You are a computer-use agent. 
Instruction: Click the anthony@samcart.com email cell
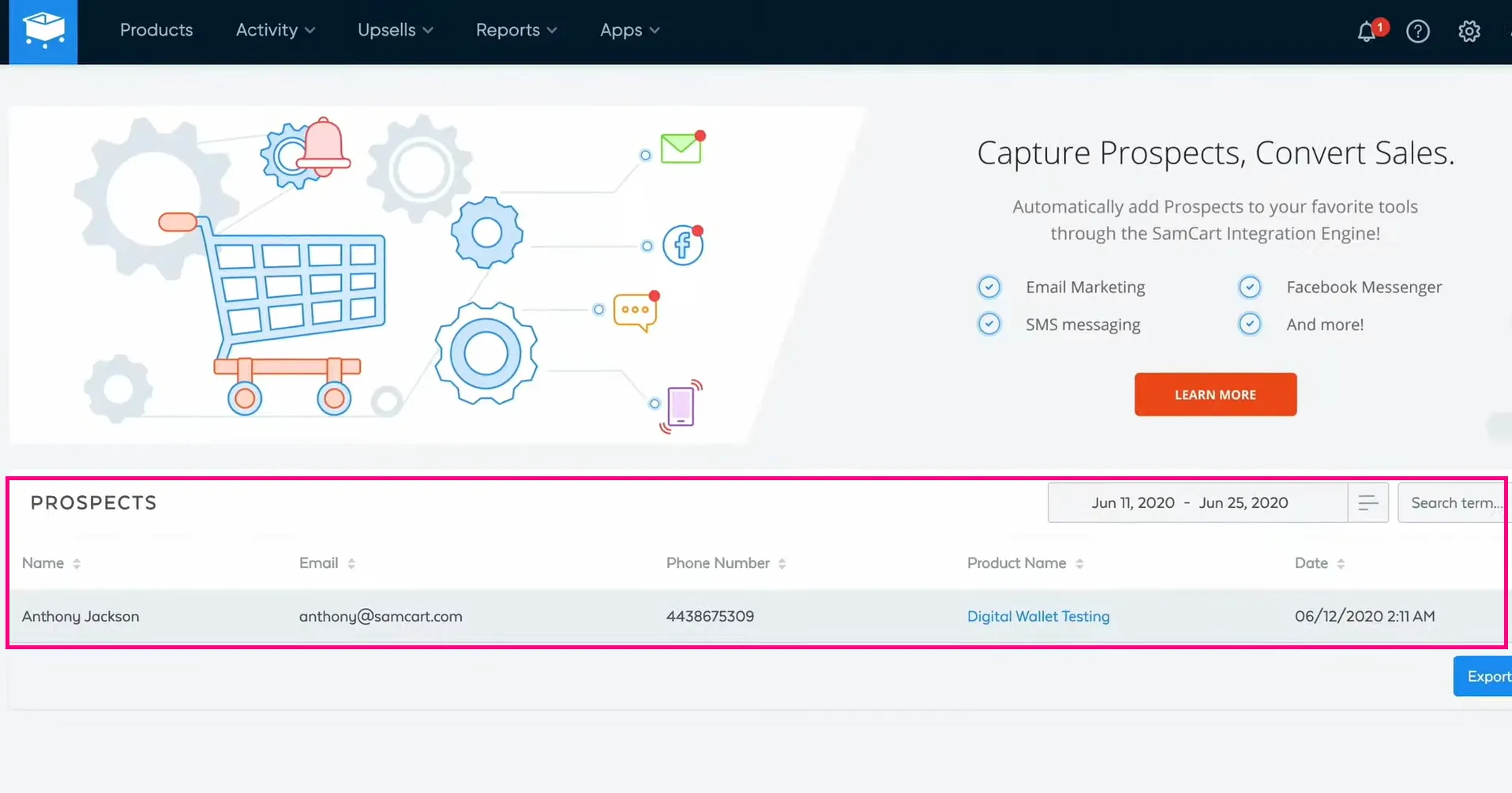(381, 616)
